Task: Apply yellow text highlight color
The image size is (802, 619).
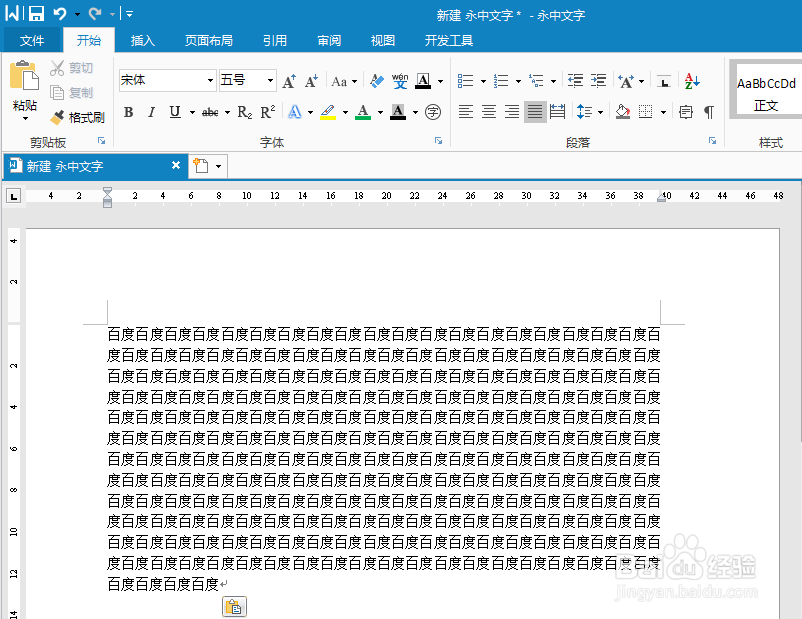Action: tap(328, 112)
